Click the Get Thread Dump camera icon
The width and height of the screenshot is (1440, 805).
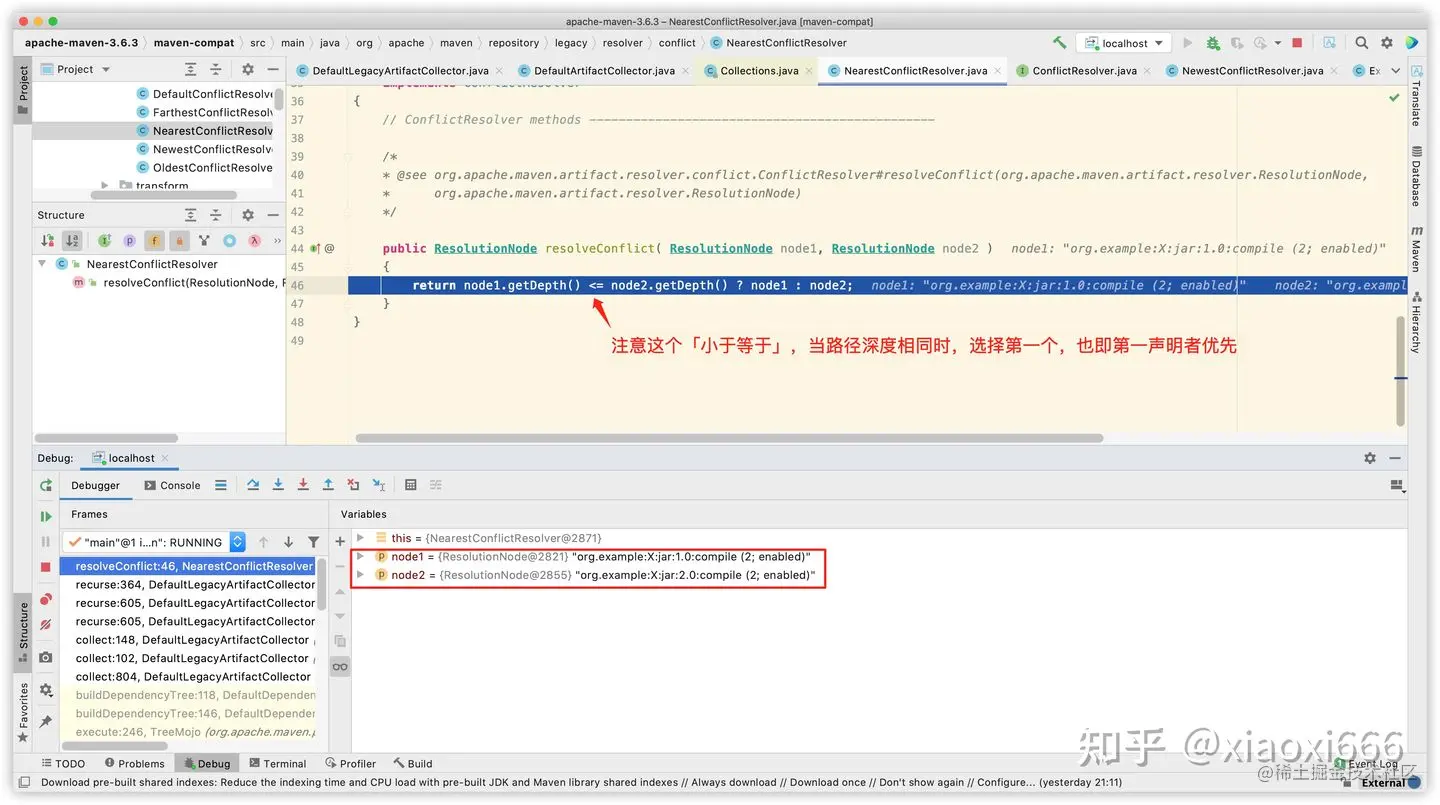click(45, 658)
